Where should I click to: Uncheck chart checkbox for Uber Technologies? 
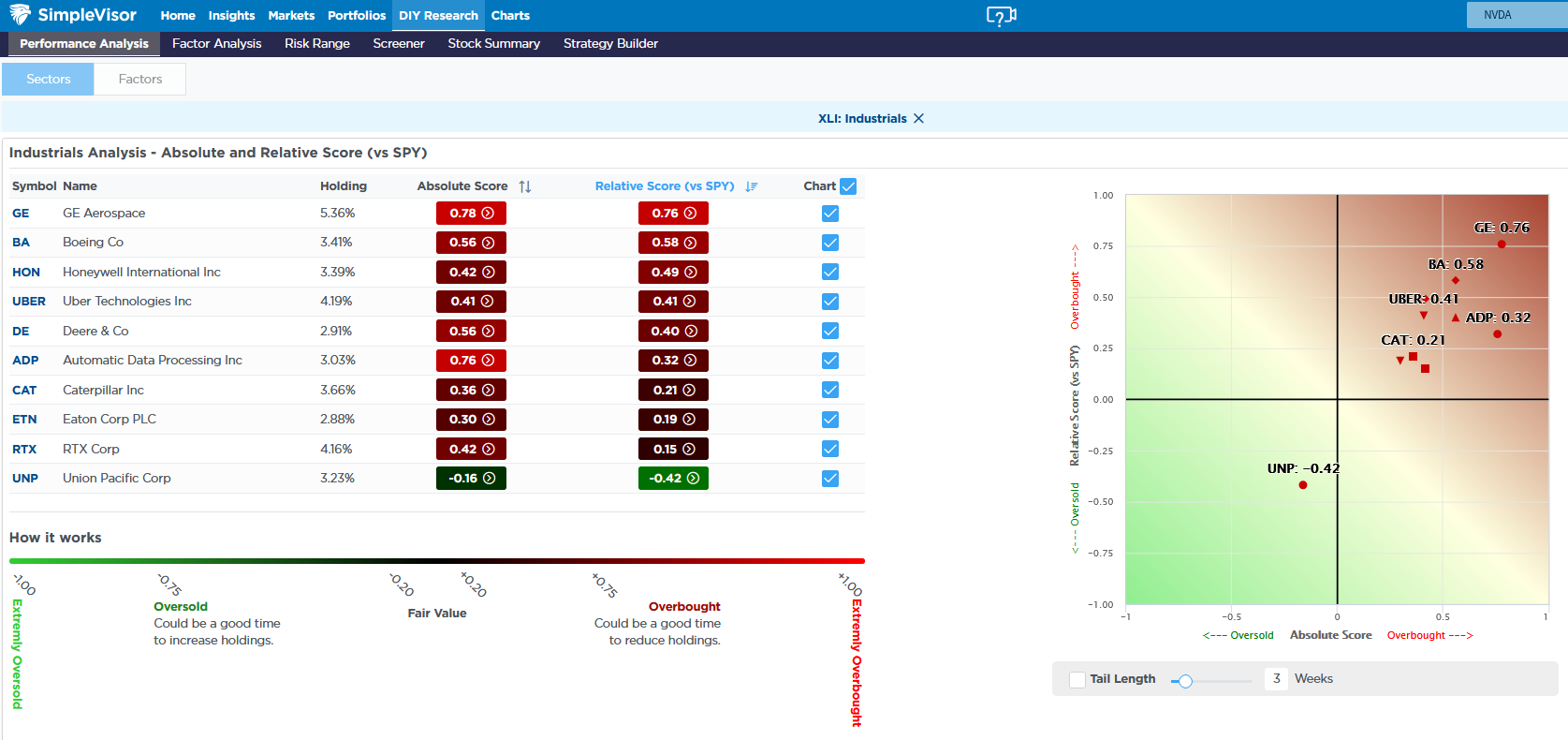point(830,302)
